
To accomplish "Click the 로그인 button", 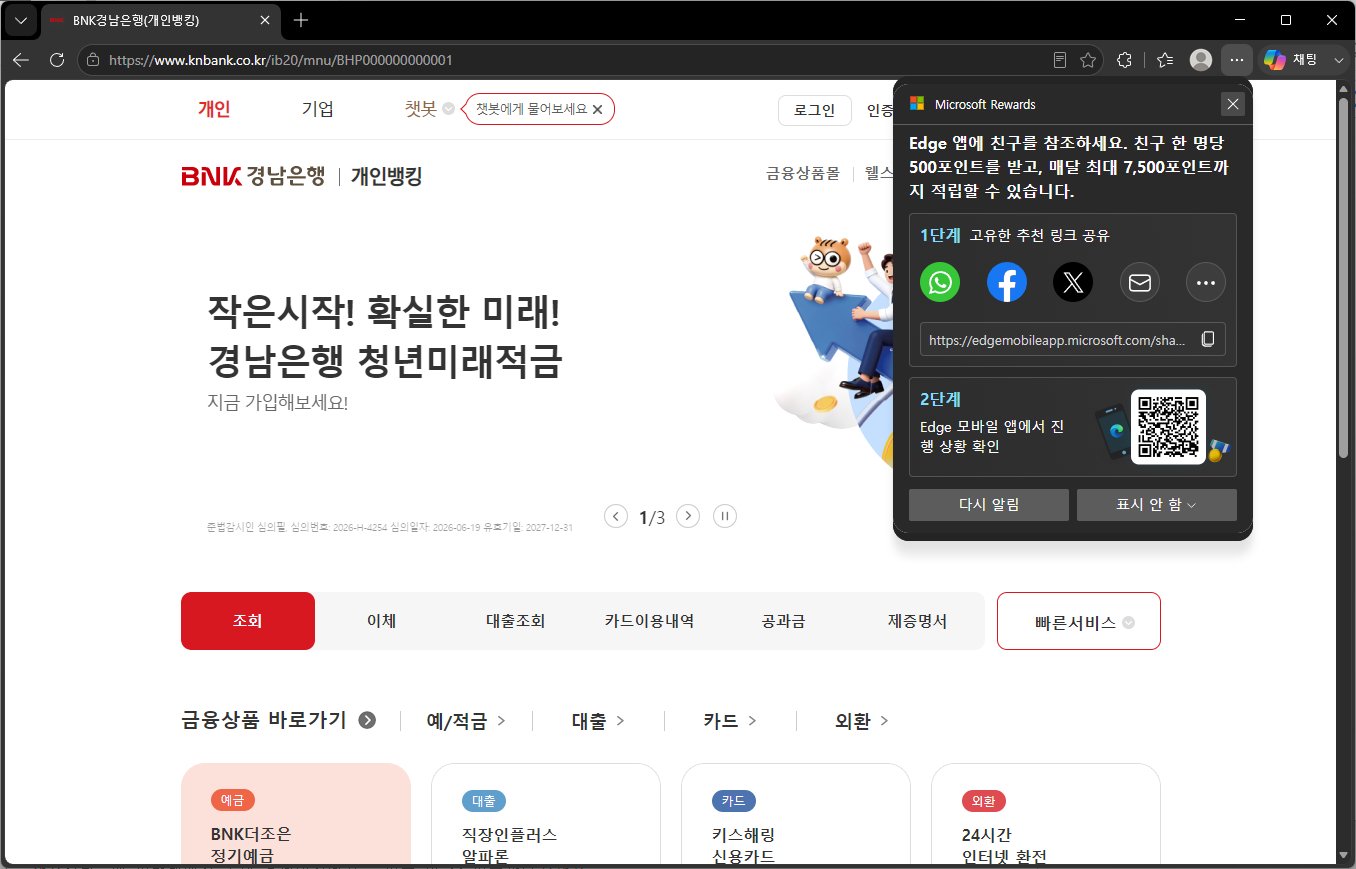I will (814, 110).
